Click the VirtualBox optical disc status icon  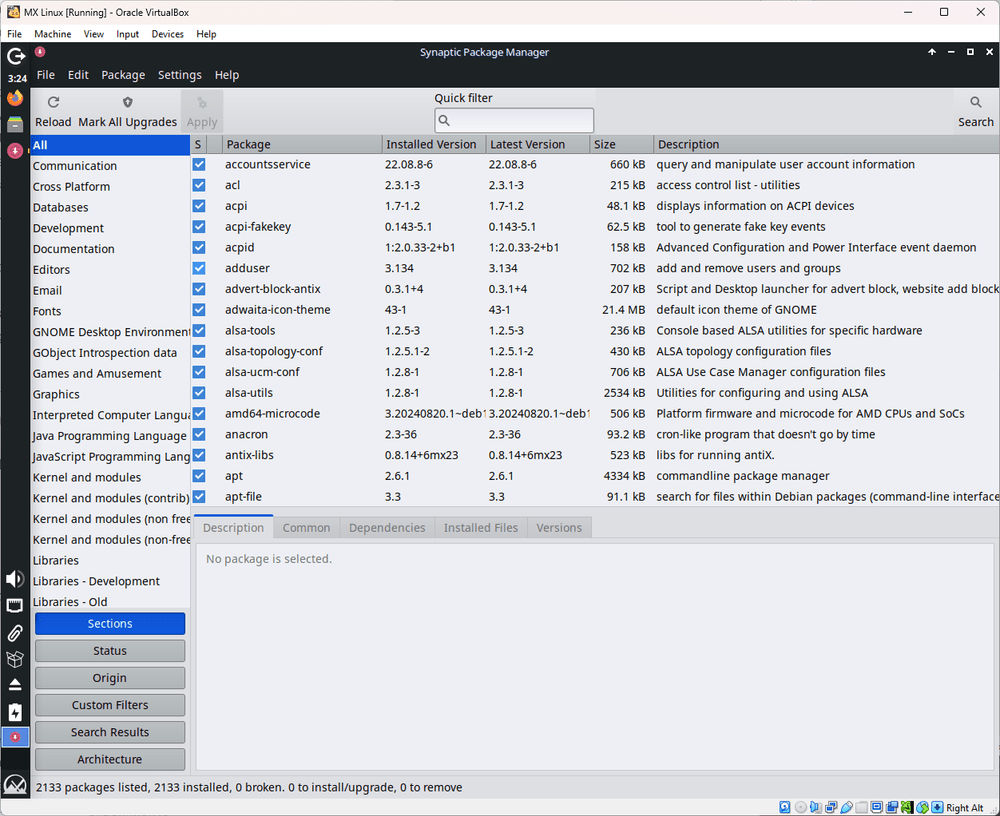[x=800, y=807]
